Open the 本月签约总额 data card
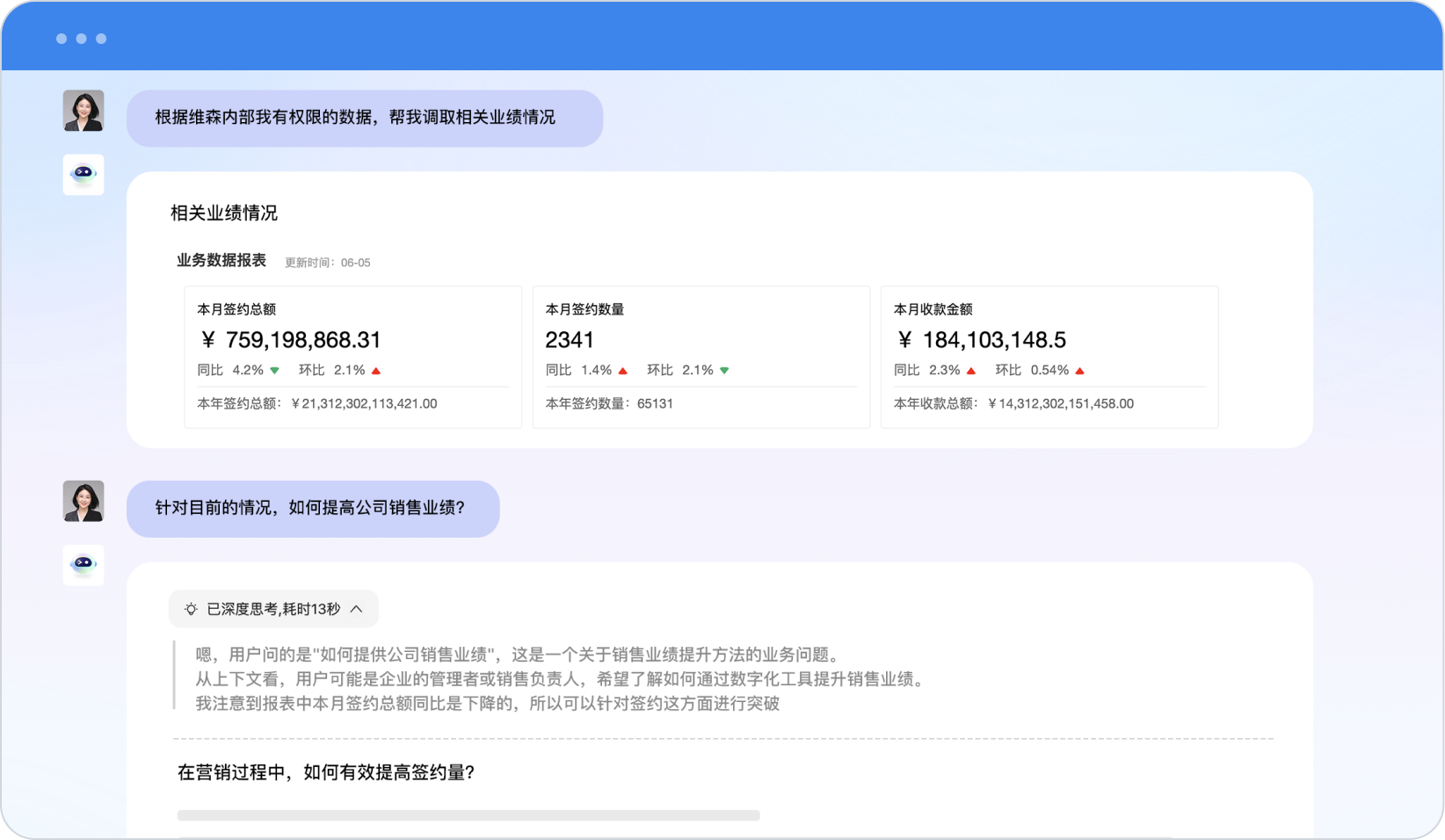 352,357
